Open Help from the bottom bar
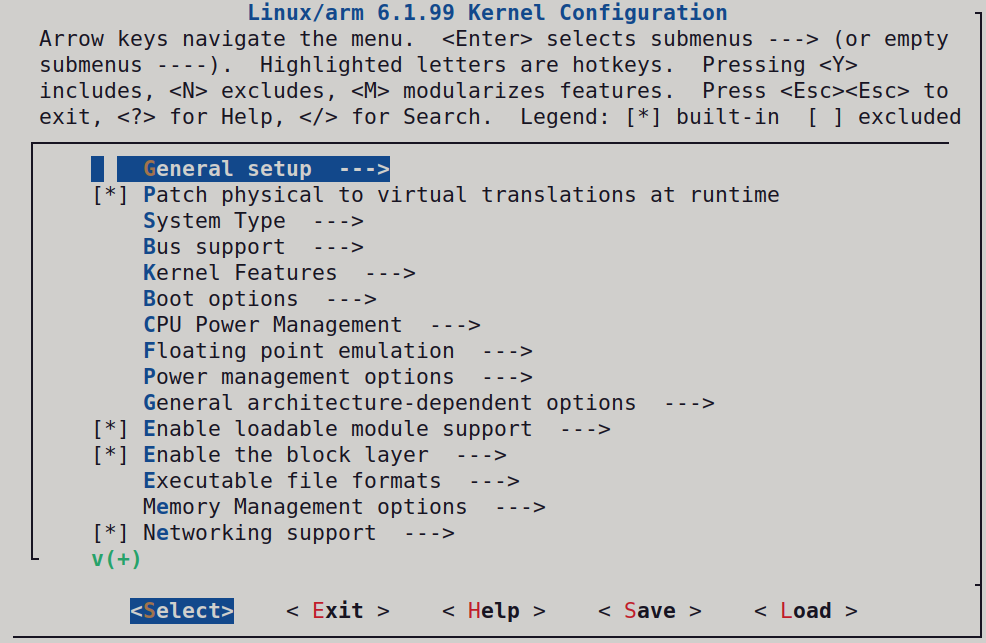This screenshot has height=643, width=986. pyautogui.click(x=493, y=611)
